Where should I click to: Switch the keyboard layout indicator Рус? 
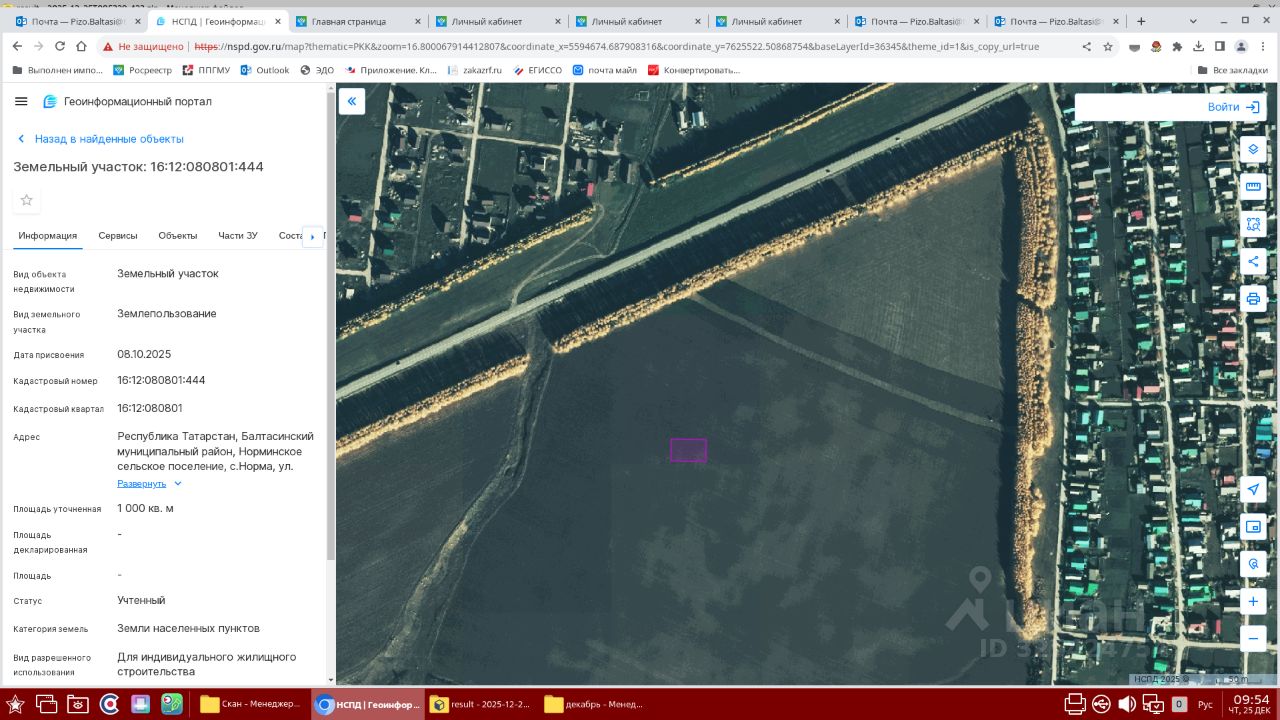pos(1205,705)
